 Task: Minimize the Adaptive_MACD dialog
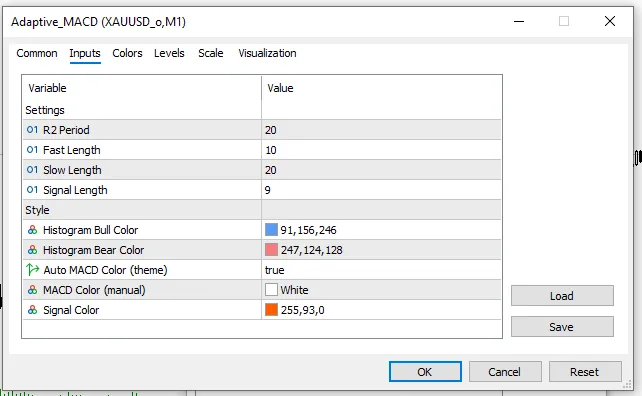[x=519, y=21]
